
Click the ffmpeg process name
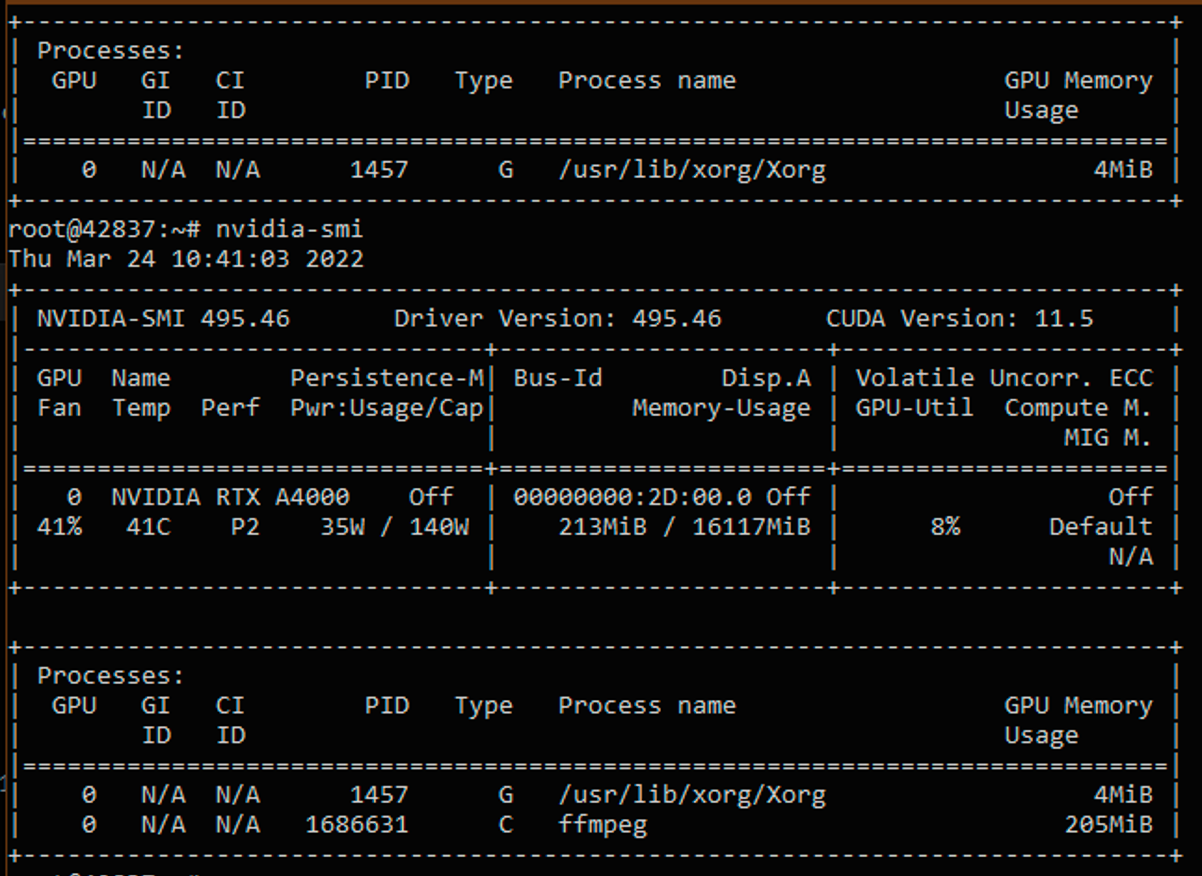coord(602,825)
